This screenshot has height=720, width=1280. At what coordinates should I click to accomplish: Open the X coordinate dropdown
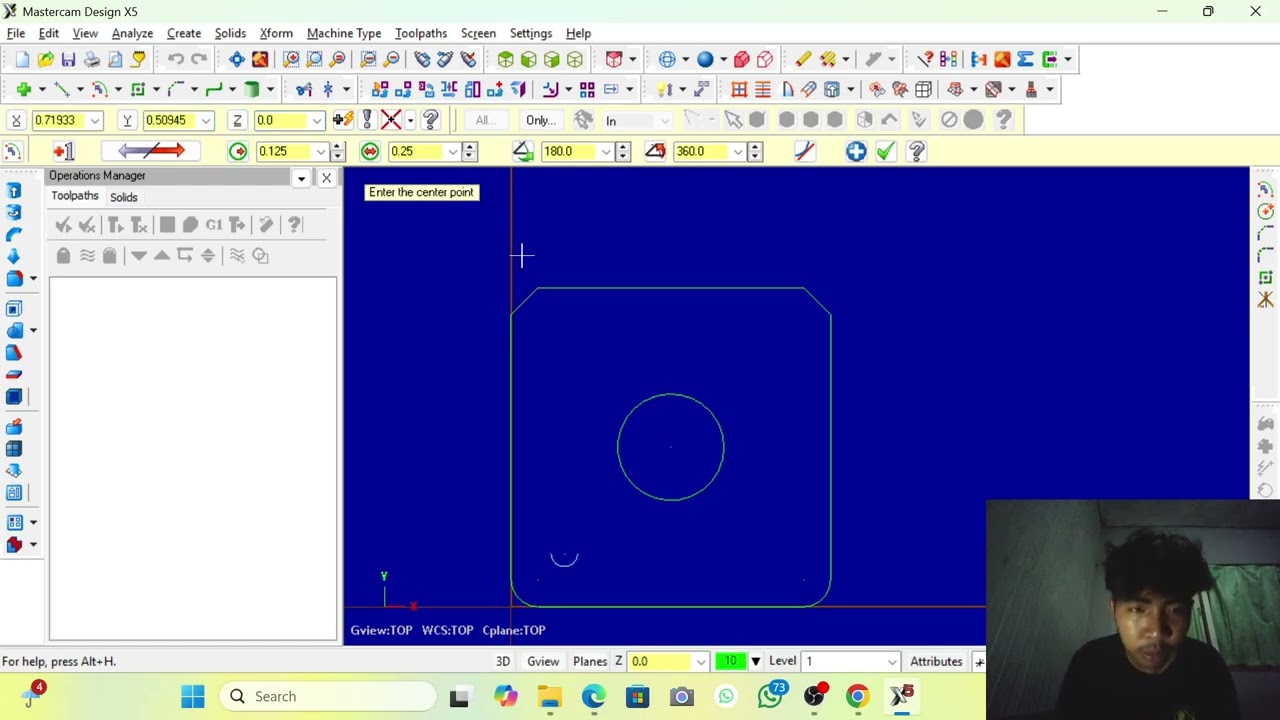(x=95, y=121)
